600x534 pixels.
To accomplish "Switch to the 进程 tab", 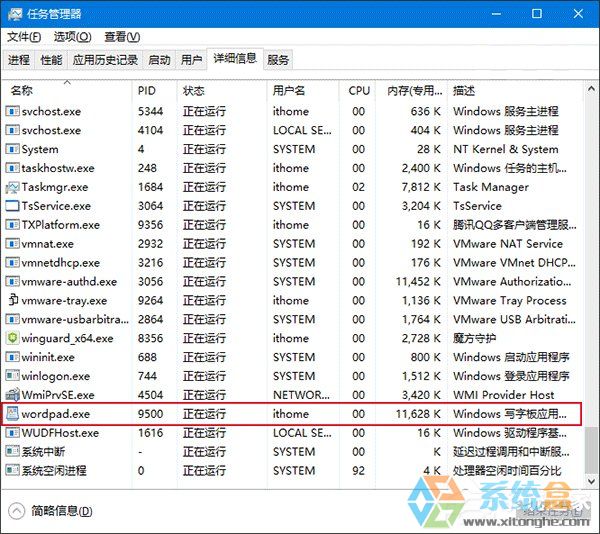I will [19, 60].
